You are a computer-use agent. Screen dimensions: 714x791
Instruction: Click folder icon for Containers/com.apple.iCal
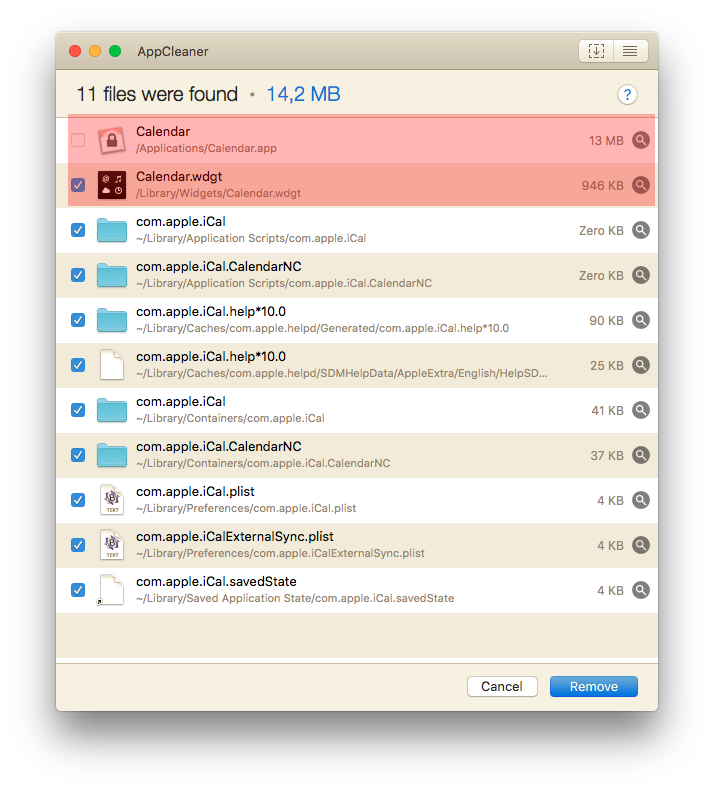[x=112, y=410]
